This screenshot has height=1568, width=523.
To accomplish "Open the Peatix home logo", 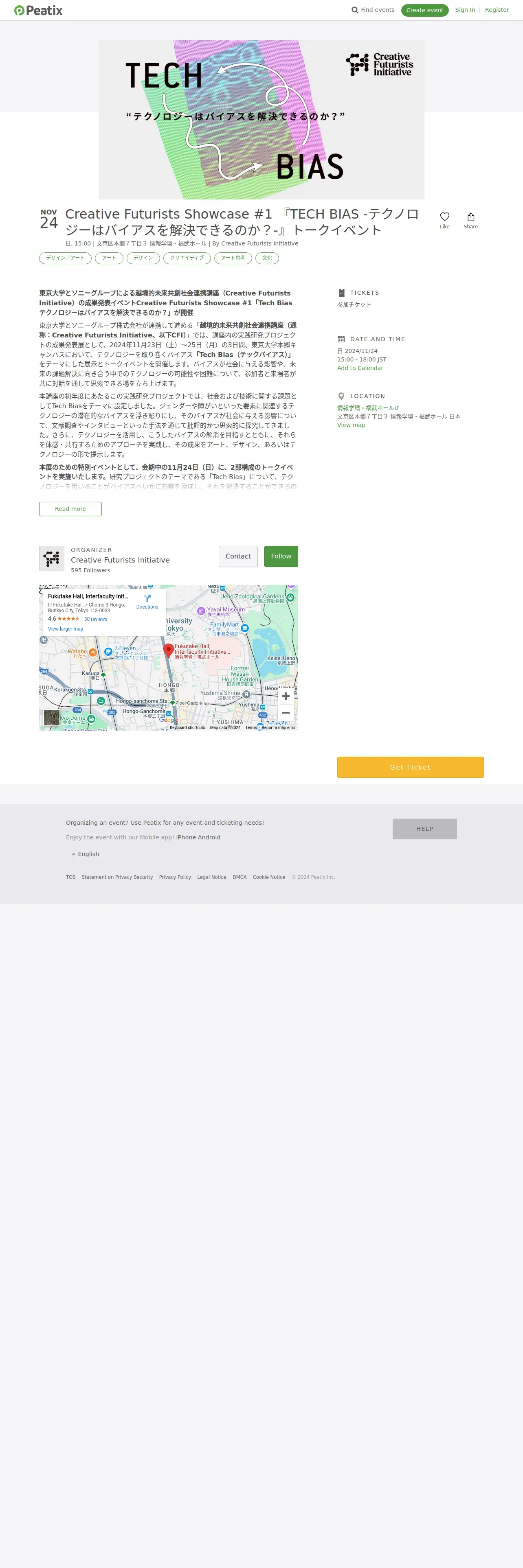I will tap(38, 10).
